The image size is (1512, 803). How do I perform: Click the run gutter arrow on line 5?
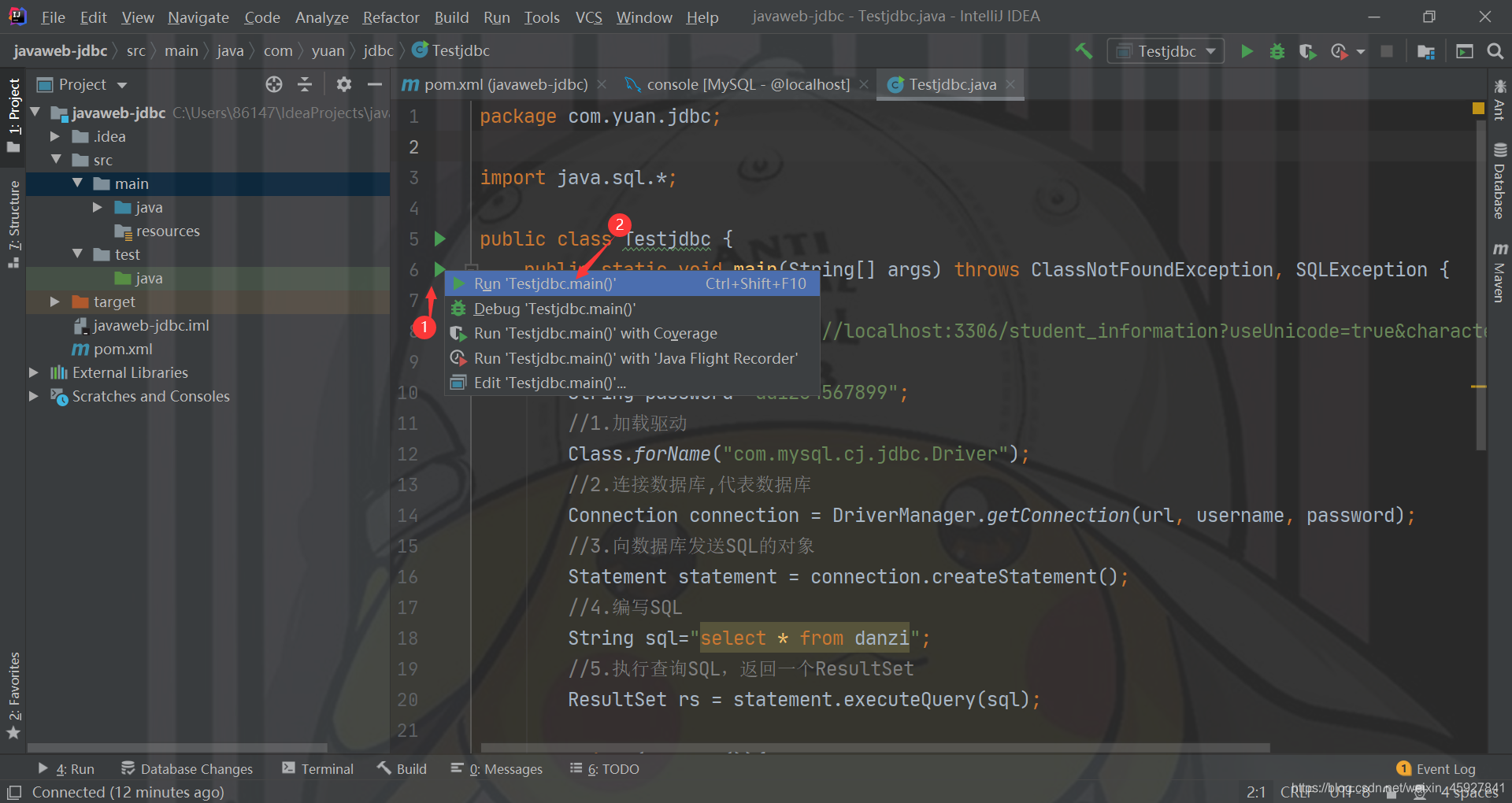point(440,239)
